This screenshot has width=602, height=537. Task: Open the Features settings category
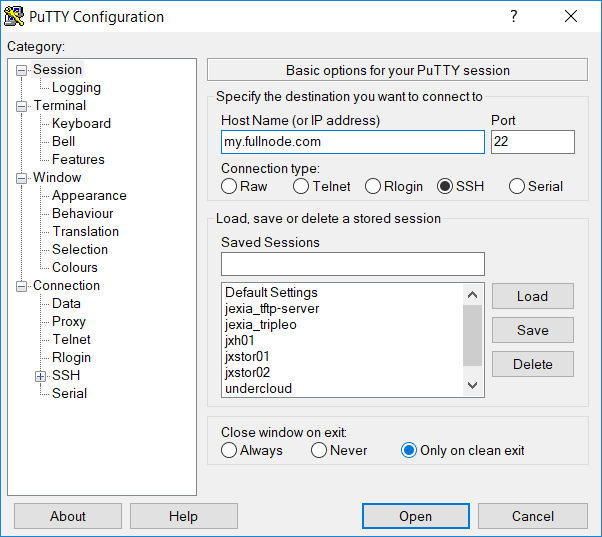point(78,160)
